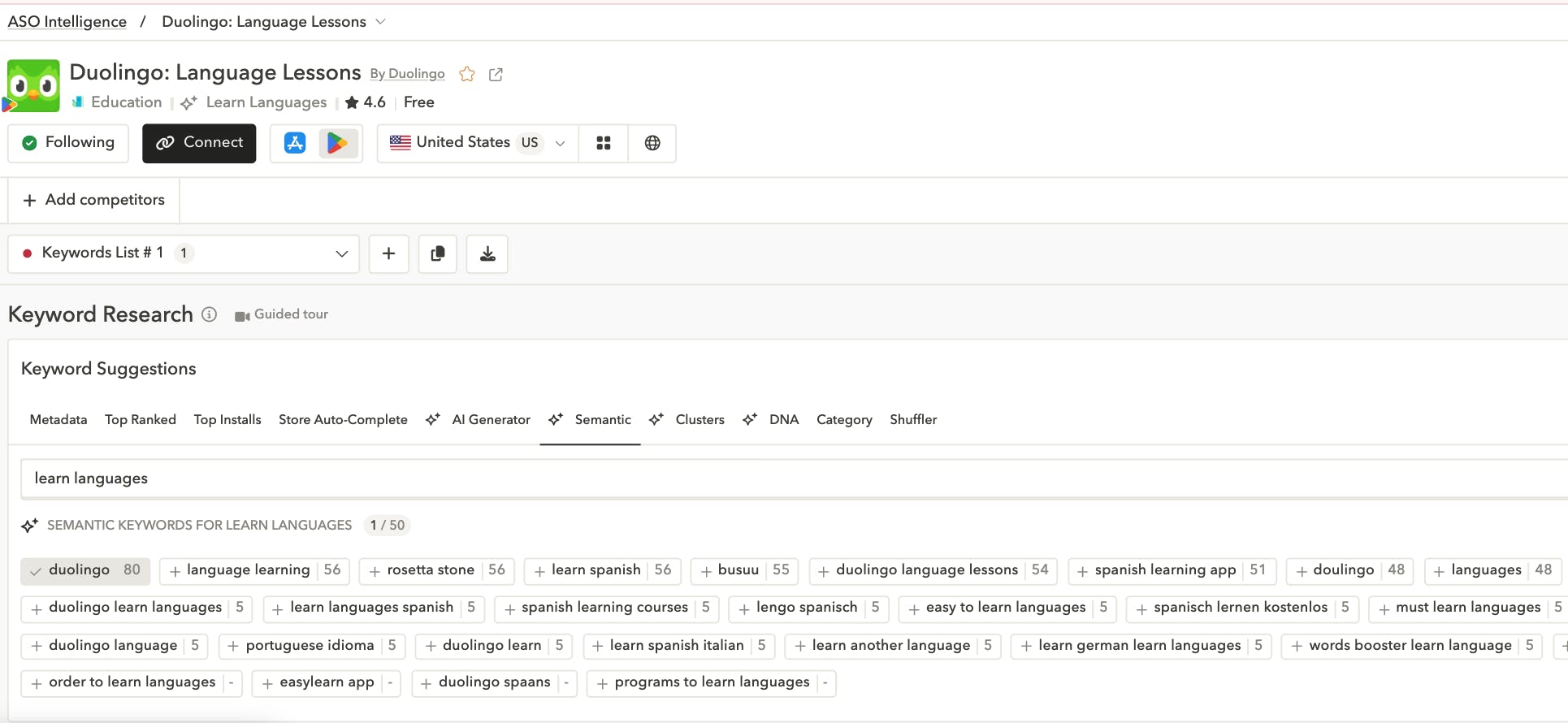1568x723 pixels.
Task: Switch to the Top Installs tab
Action: pyautogui.click(x=227, y=419)
